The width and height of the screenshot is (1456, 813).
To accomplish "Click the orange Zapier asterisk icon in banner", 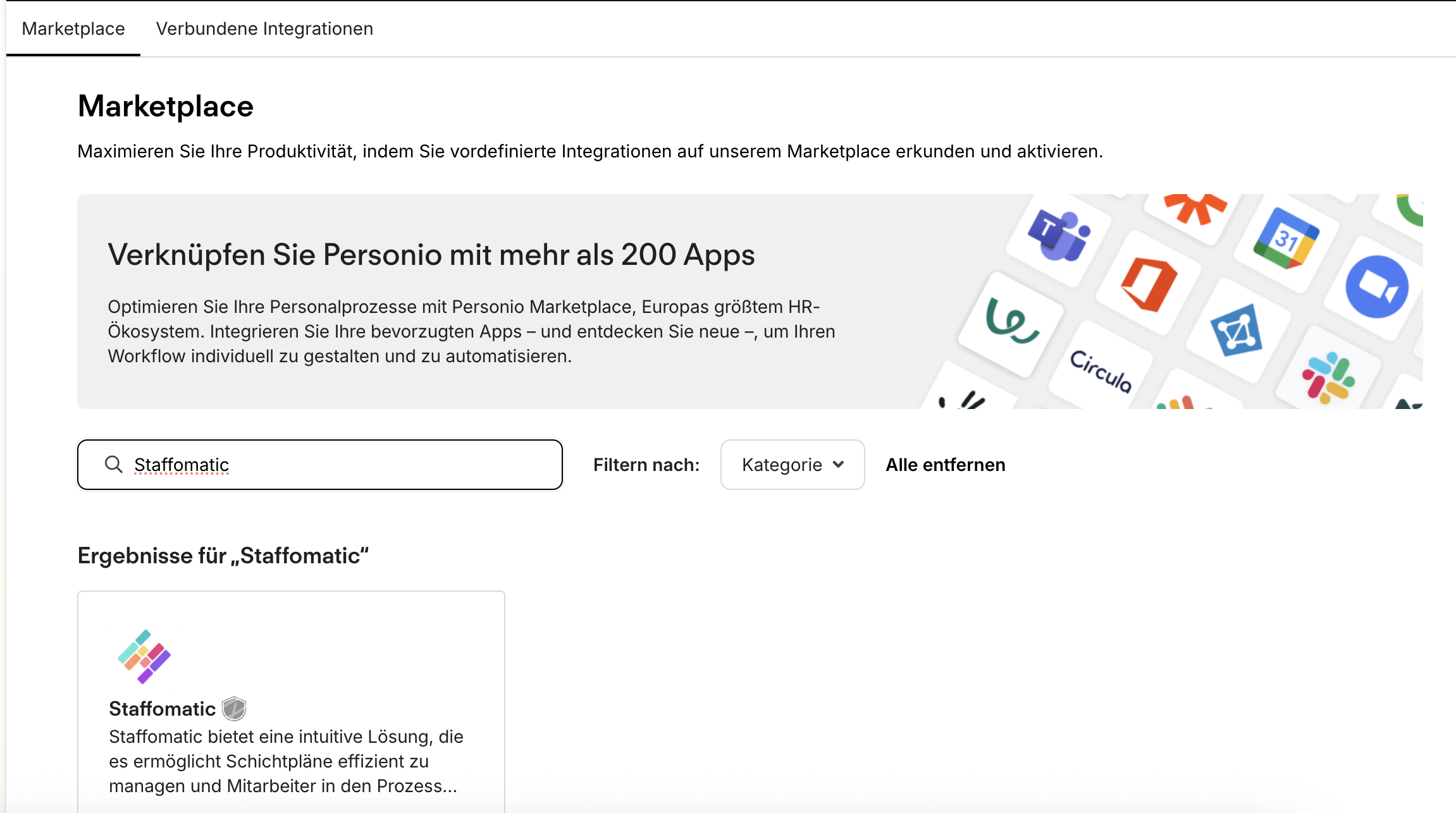I will 1195,209.
